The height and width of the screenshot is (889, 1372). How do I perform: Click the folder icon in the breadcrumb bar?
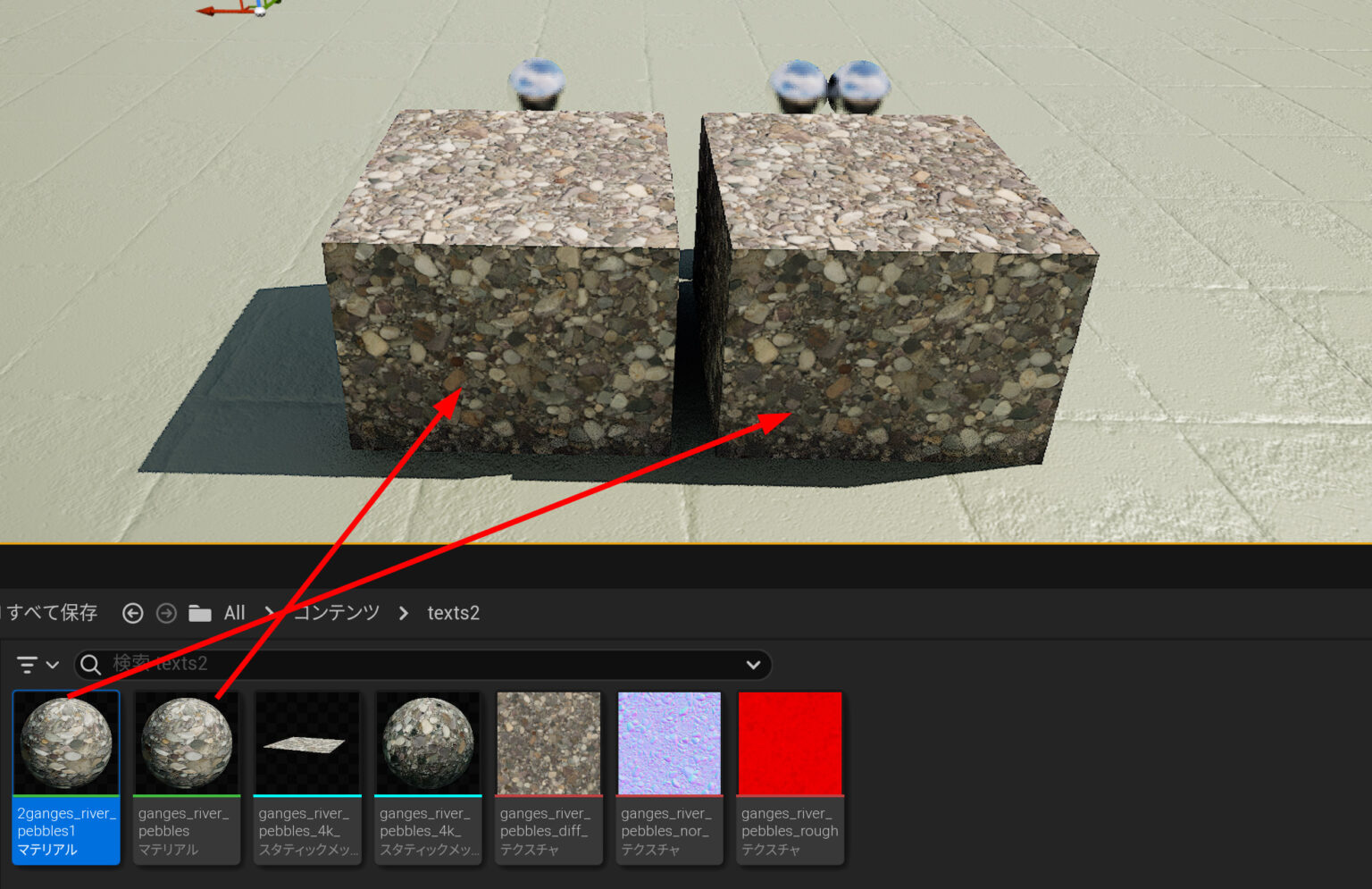click(x=200, y=613)
